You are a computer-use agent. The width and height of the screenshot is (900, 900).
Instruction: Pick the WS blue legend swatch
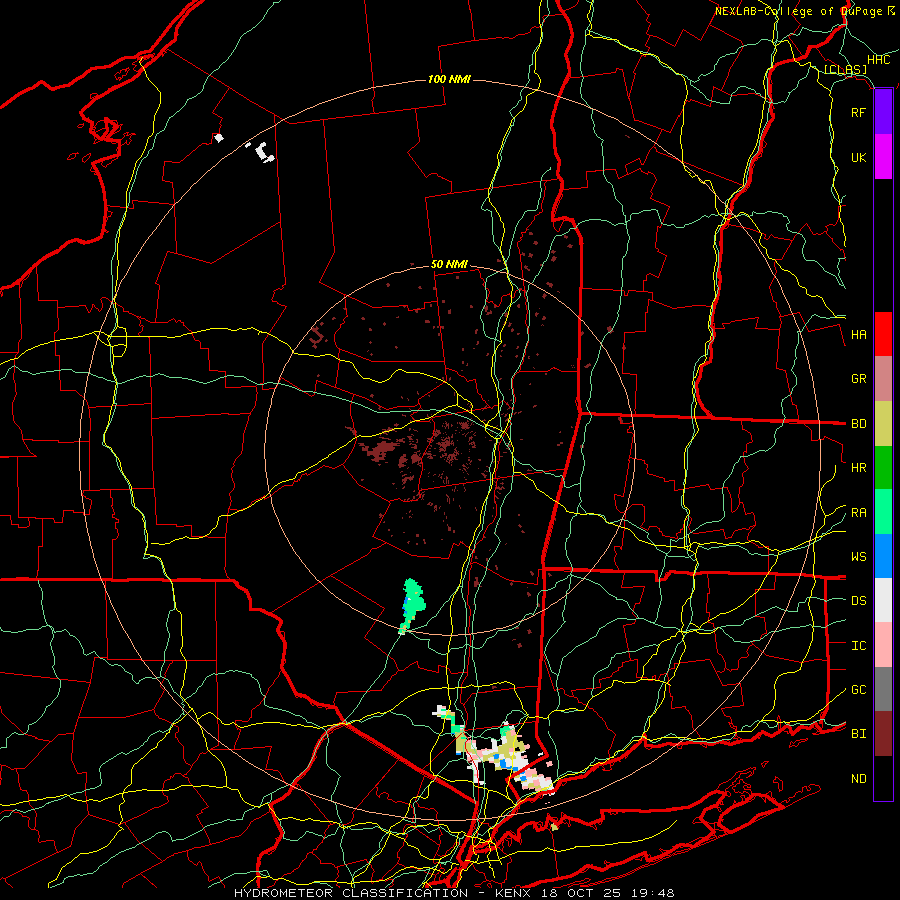[x=883, y=556]
